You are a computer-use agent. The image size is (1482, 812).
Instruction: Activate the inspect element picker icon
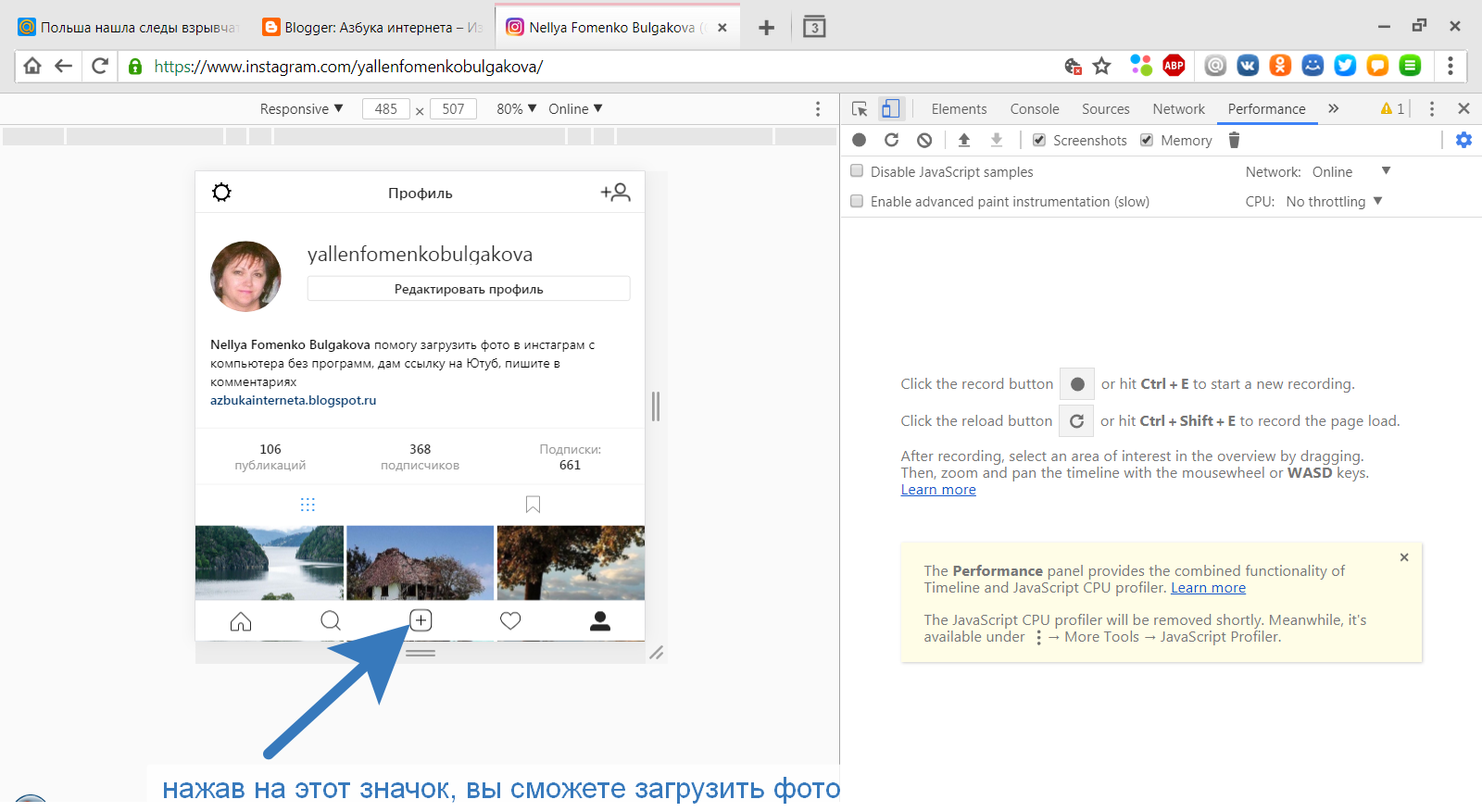[x=860, y=109]
